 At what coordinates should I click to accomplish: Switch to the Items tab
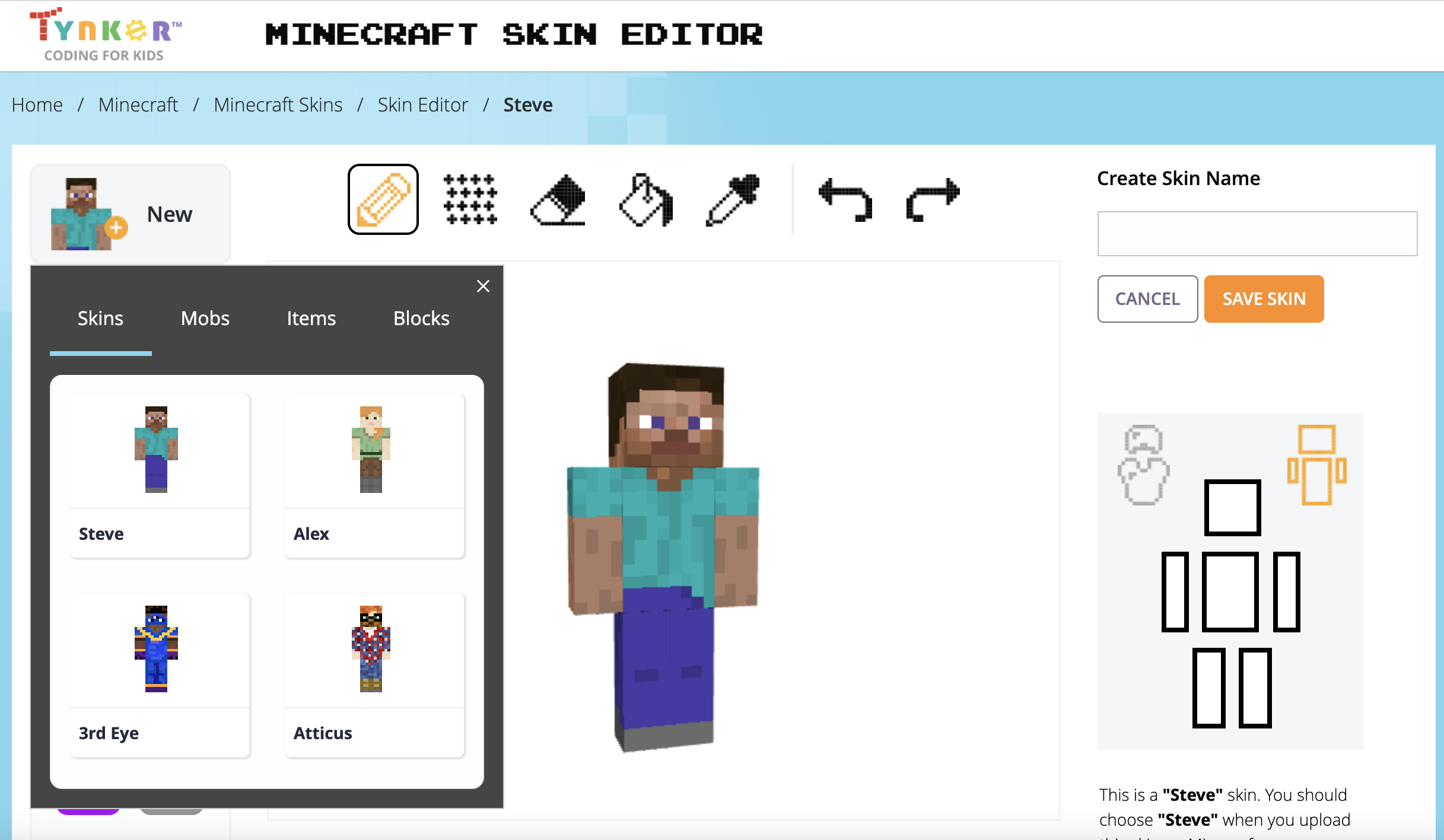point(311,319)
